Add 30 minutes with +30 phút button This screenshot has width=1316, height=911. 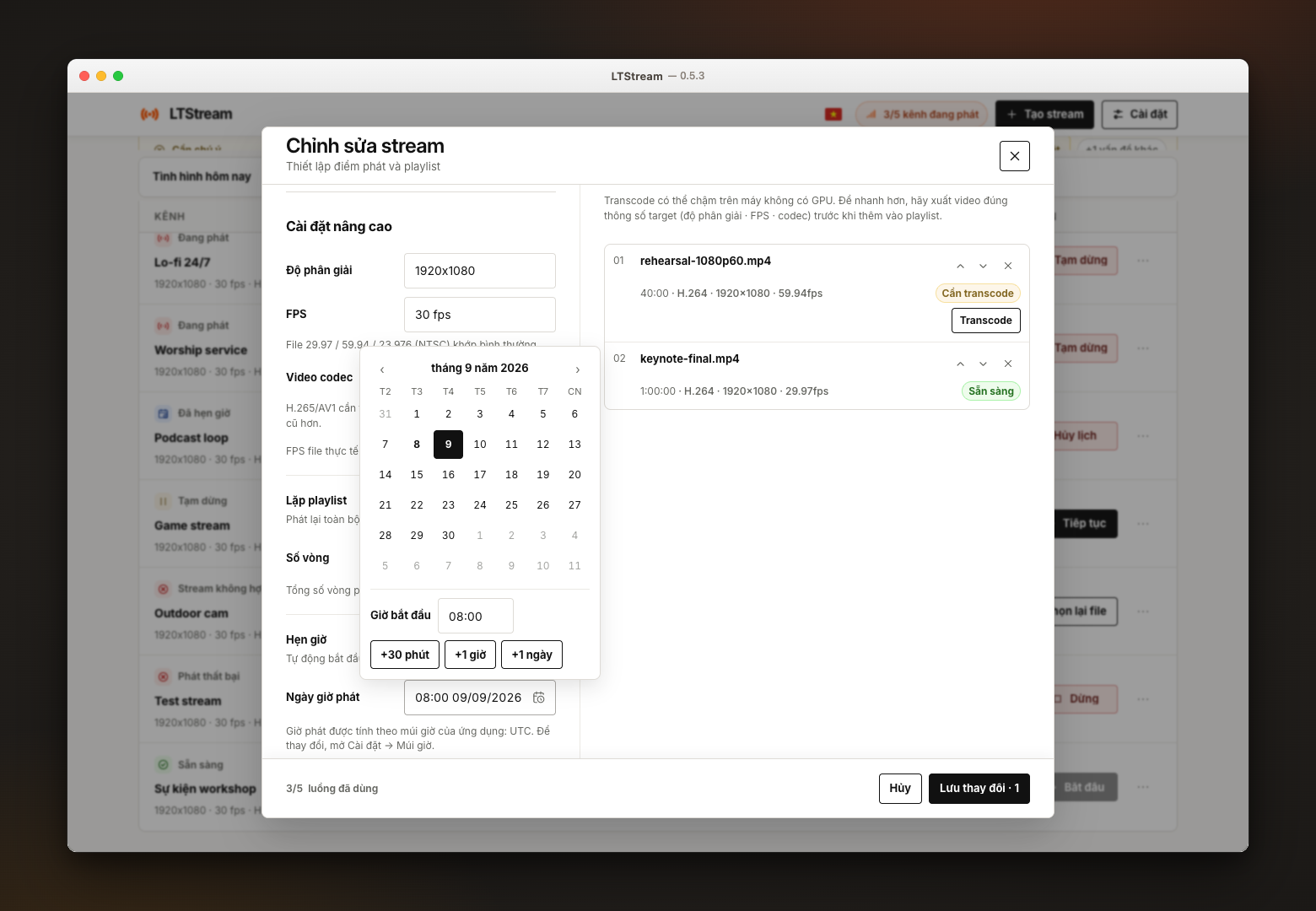405,655
